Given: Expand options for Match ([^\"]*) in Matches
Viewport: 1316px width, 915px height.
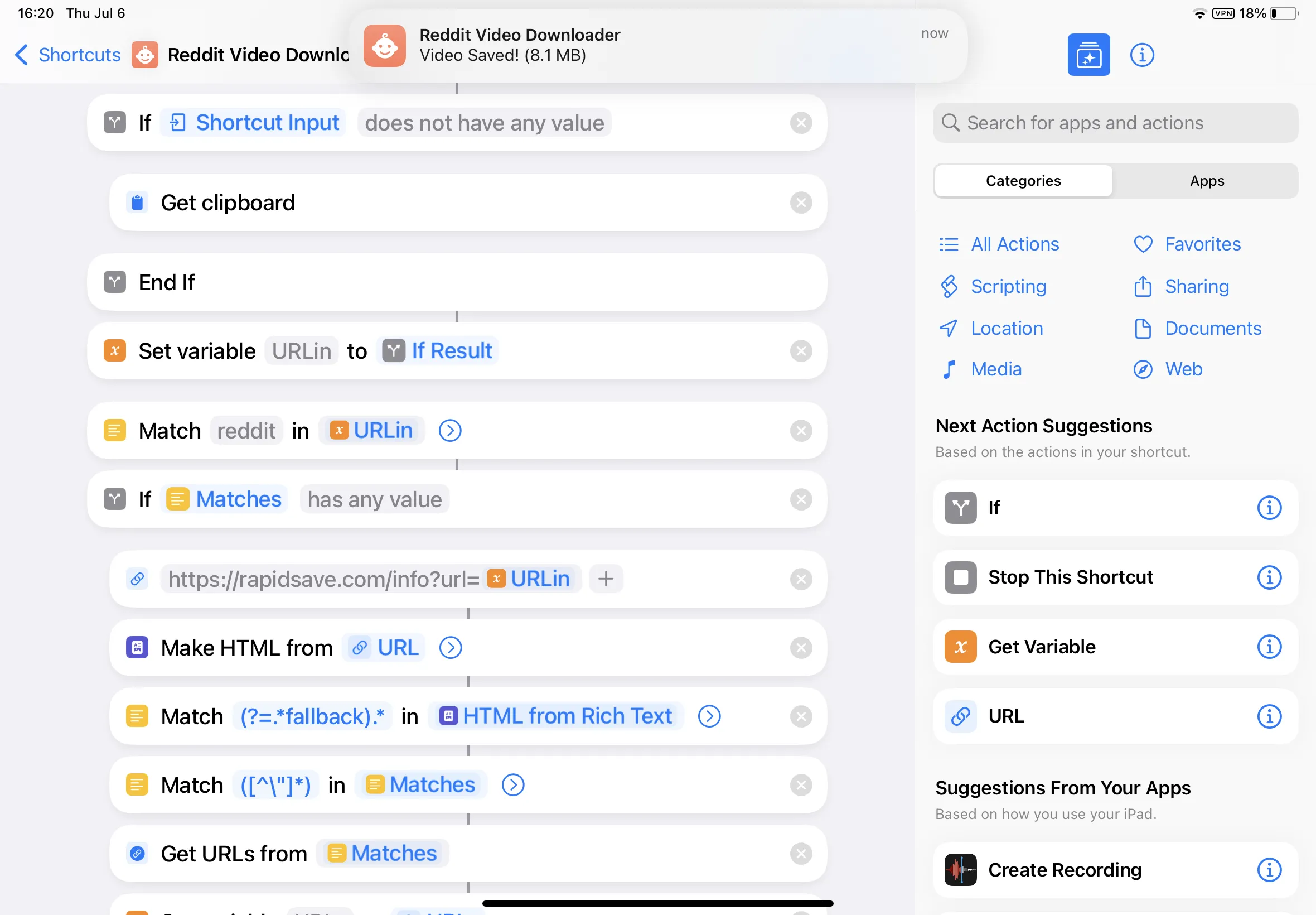Looking at the screenshot, I should 513,785.
